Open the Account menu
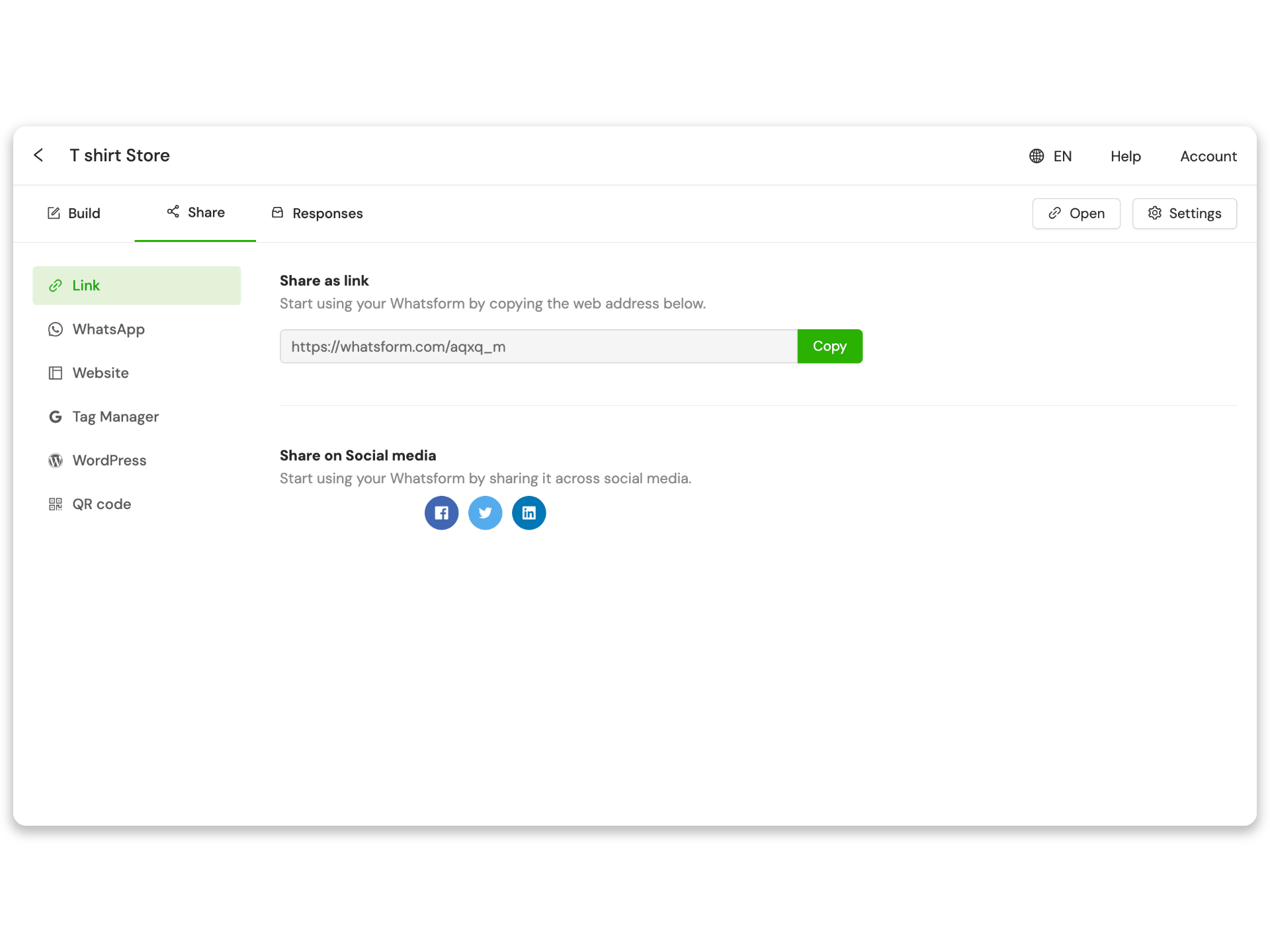The width and height of the screenshot is (1270, 952). pyautogui.click(x=1208, y=156)
